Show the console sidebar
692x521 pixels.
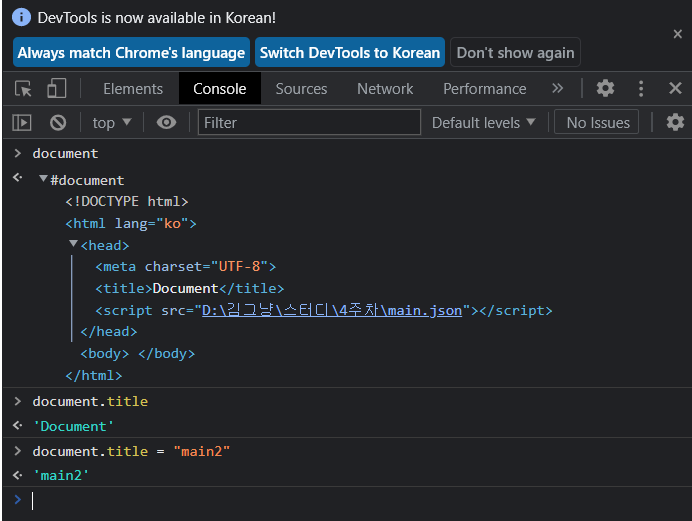(22, 122)
